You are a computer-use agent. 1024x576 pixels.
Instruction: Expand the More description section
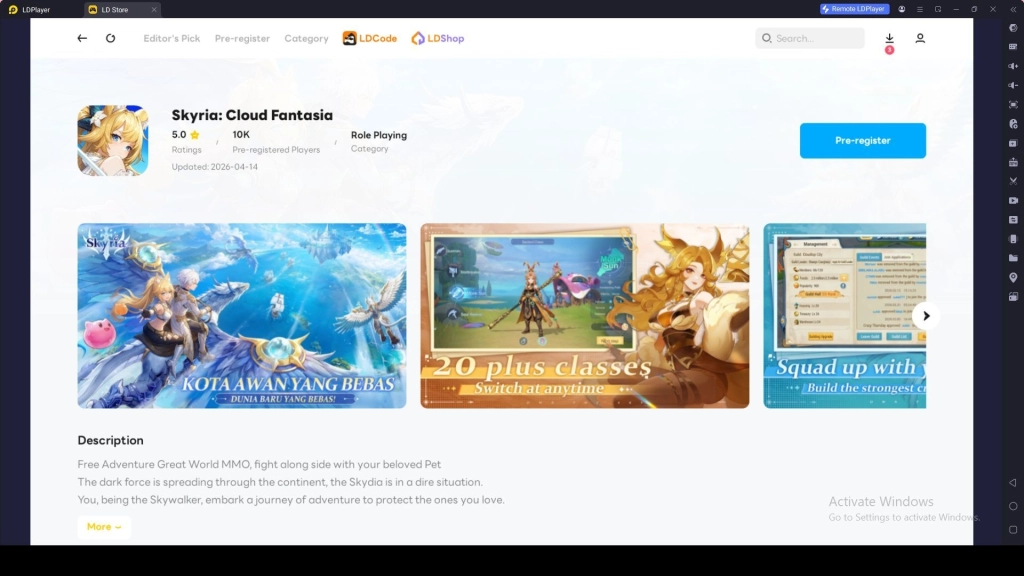point(103,526)
